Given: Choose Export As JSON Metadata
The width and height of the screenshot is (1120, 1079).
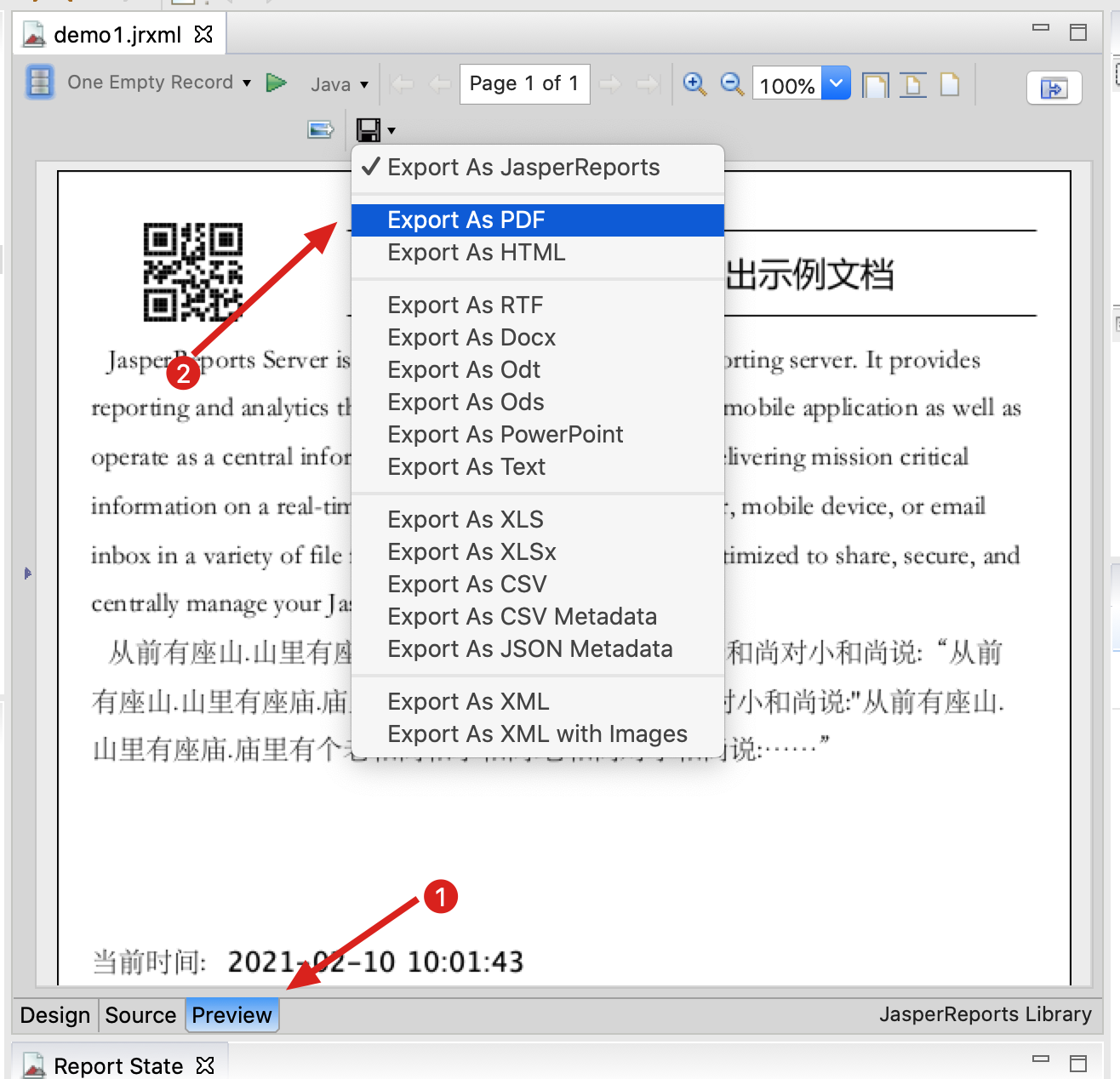Looking at the screenshot, I should (x=538, y=649).
